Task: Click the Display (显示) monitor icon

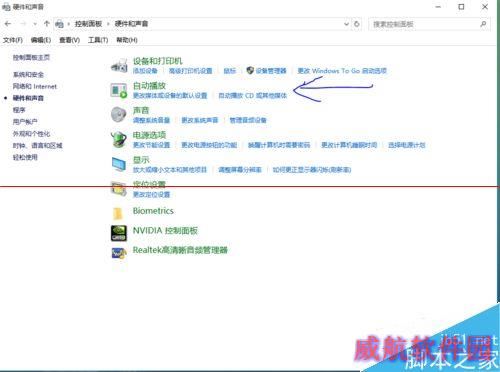Action: 119,164
